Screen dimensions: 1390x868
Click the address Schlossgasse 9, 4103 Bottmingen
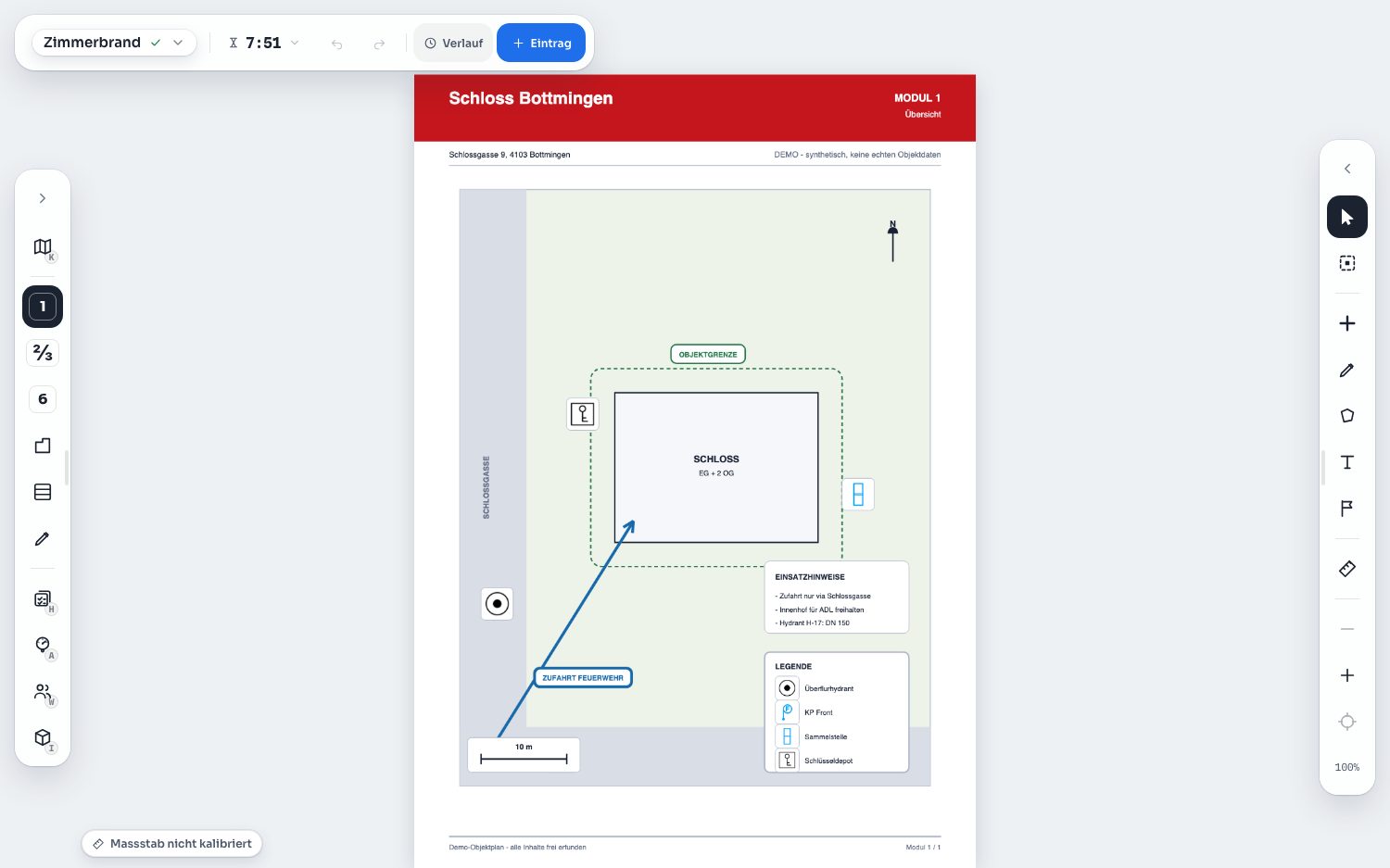tap(510, 155)
